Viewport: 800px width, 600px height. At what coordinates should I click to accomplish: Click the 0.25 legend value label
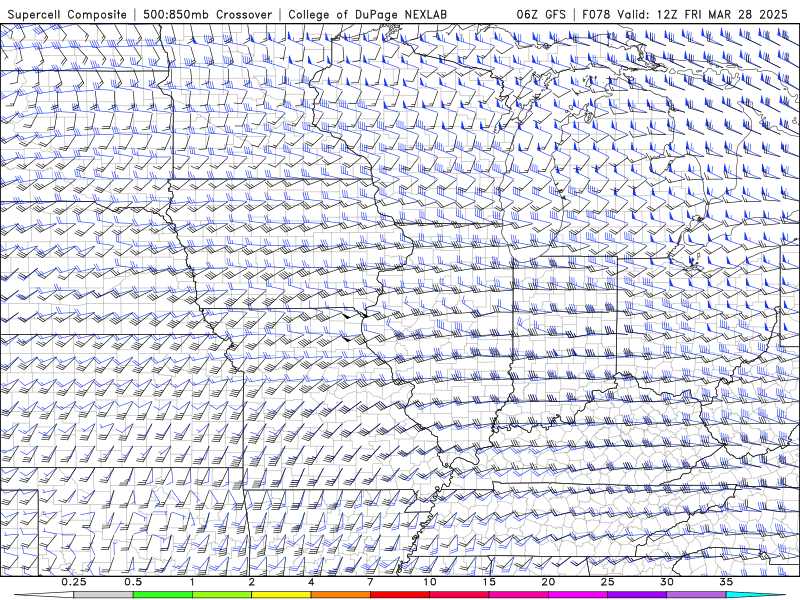pos(74,582)
